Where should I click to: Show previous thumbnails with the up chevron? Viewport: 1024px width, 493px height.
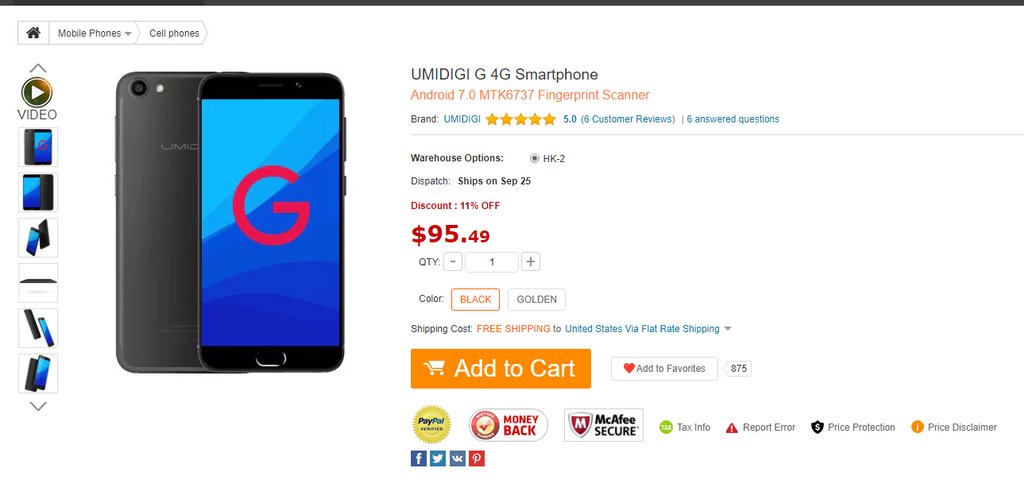click(39, 68)
